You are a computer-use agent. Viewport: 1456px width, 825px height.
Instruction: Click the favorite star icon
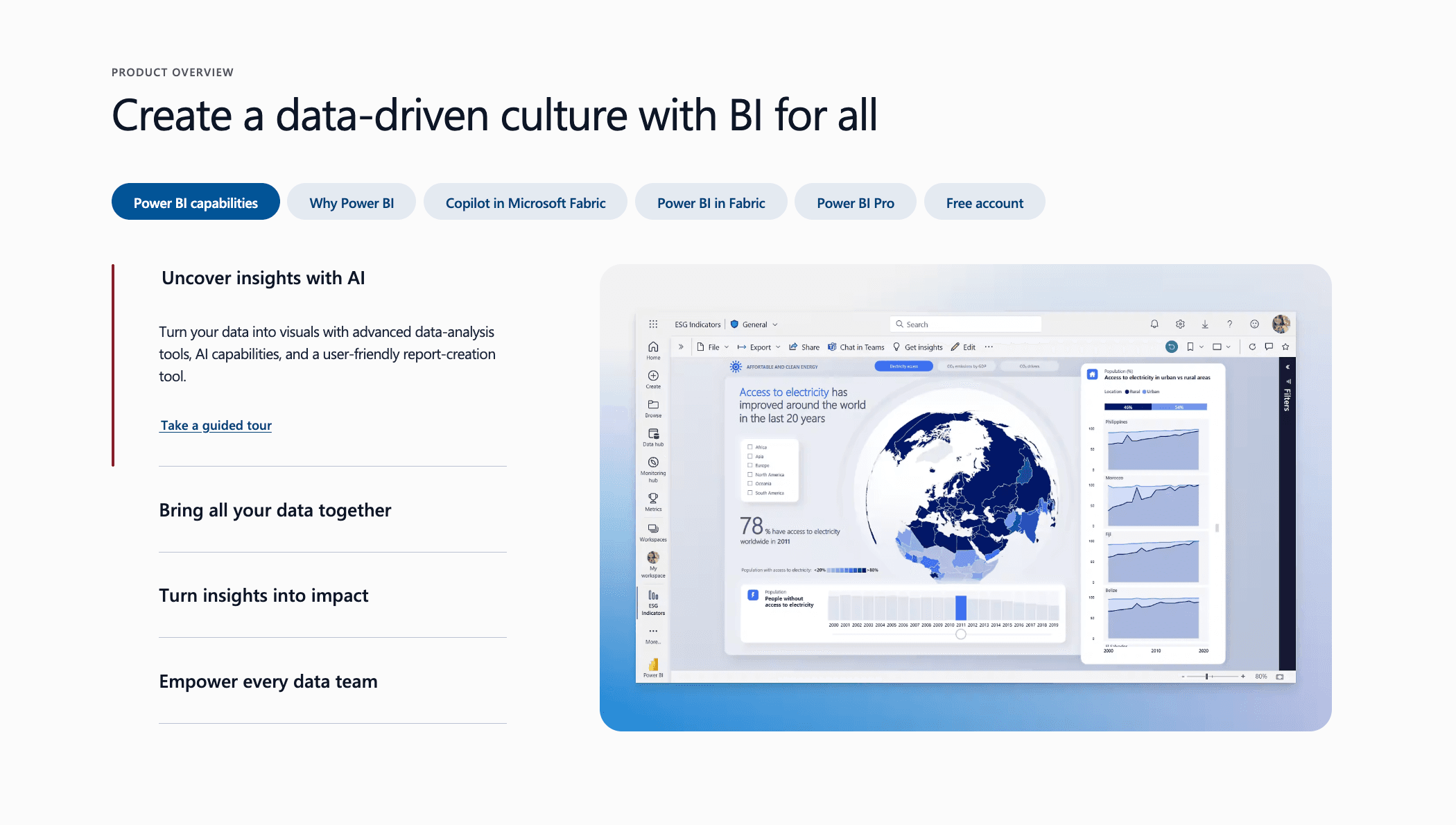point(1285,347)
